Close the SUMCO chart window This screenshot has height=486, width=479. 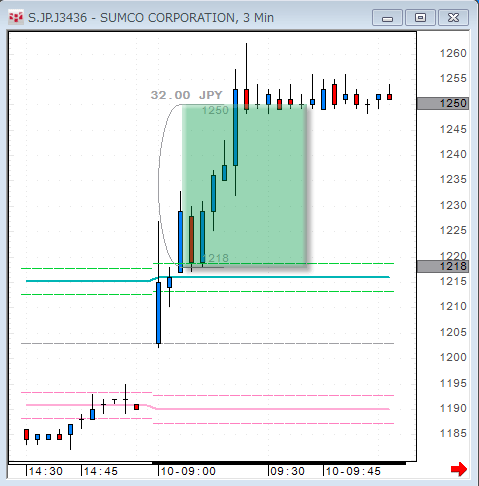453,18
